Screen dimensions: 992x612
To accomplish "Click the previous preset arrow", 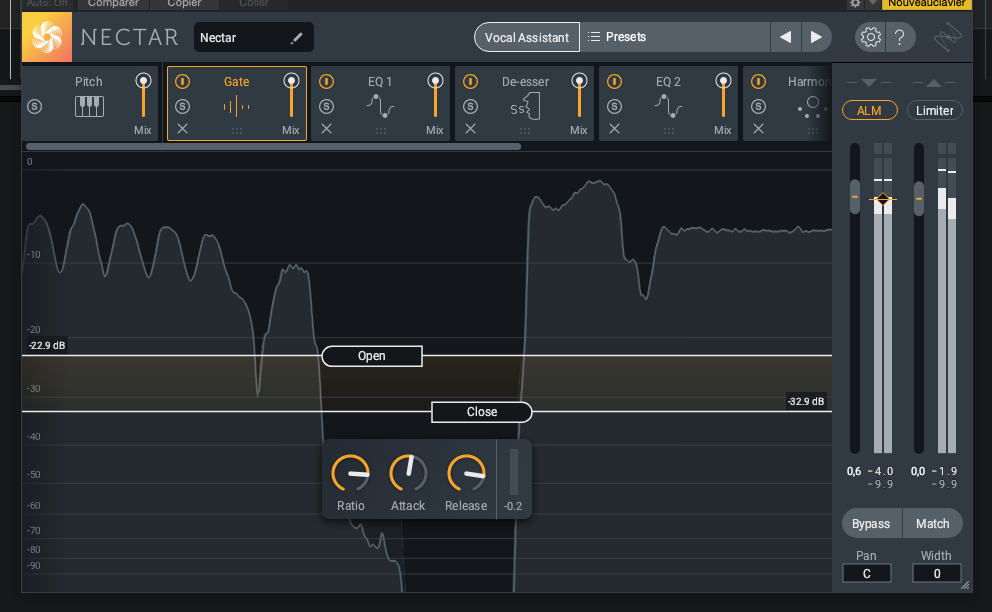I will tap(786, 36).
